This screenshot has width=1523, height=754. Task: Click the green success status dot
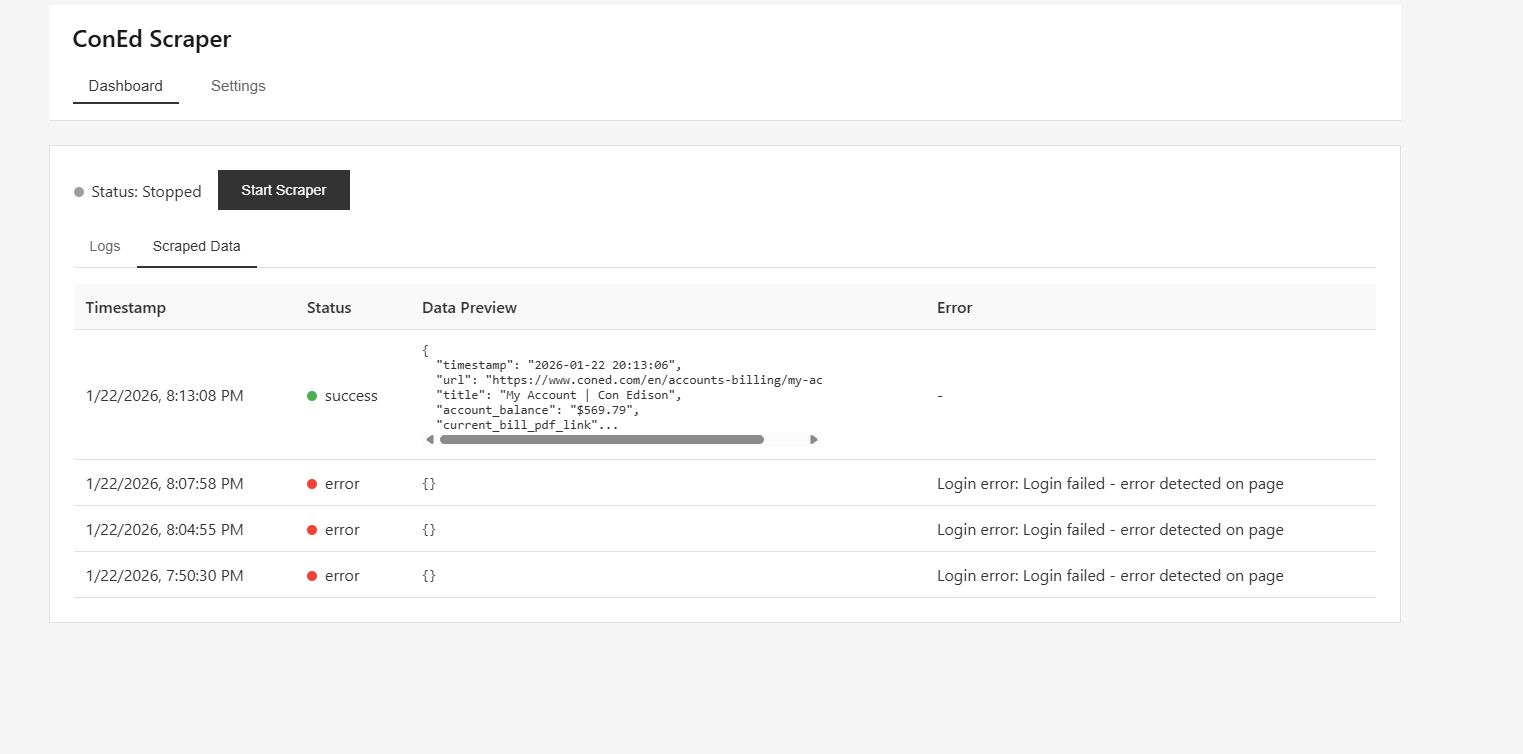[x=312, y=396]
